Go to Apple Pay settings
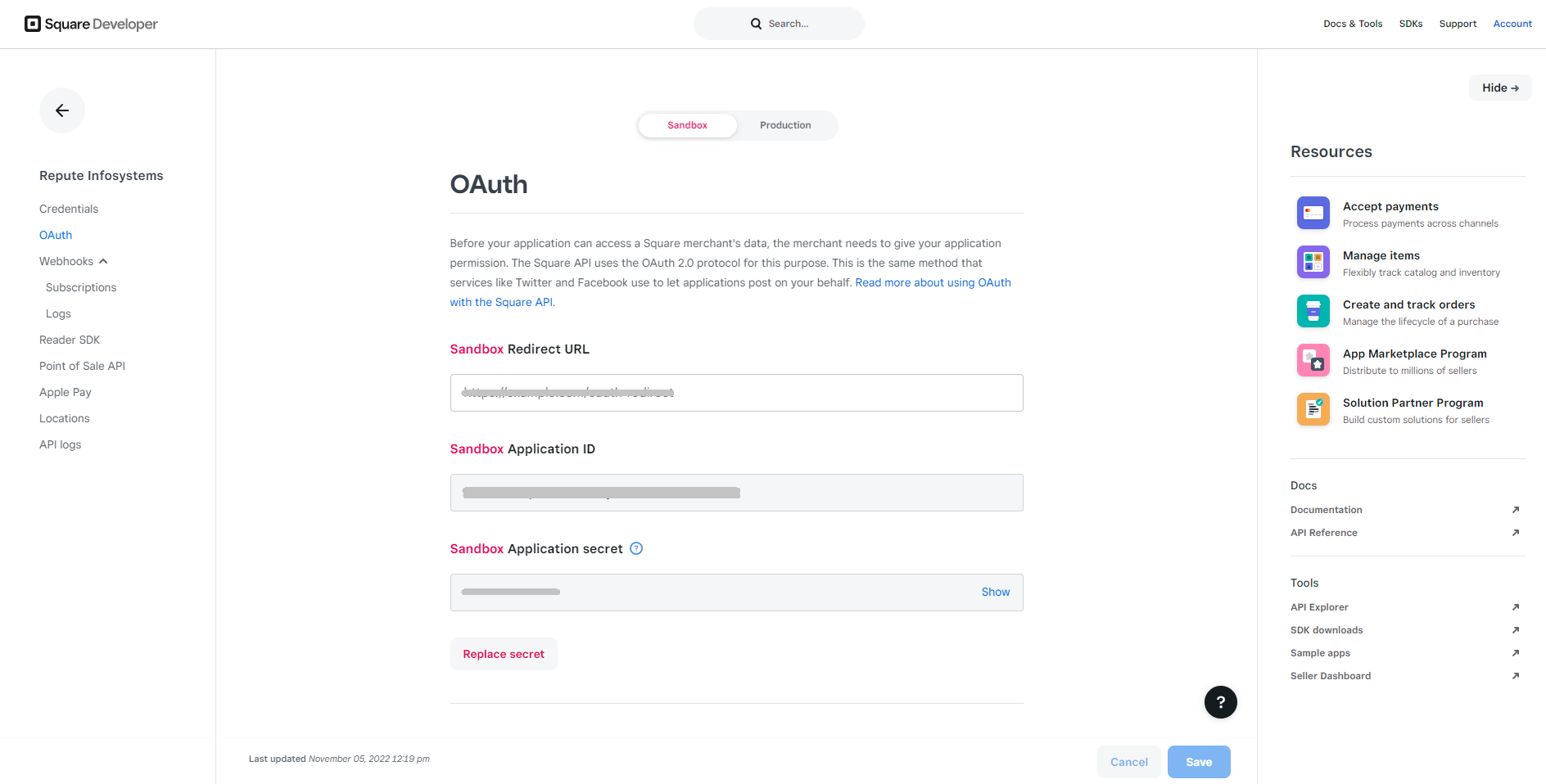Screen dimensions: 1546x784 (66, 392)
